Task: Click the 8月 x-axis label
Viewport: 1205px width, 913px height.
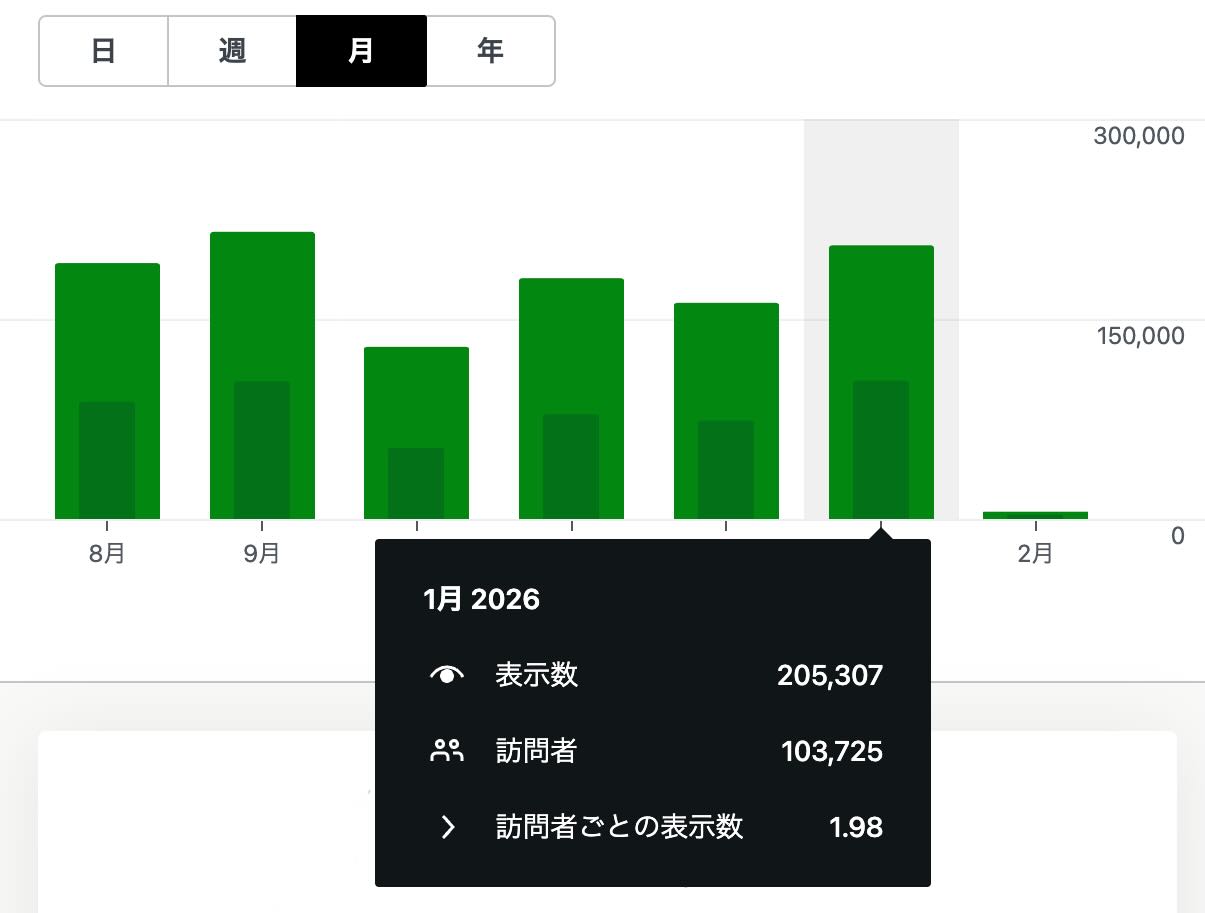Action: point(107,553)
